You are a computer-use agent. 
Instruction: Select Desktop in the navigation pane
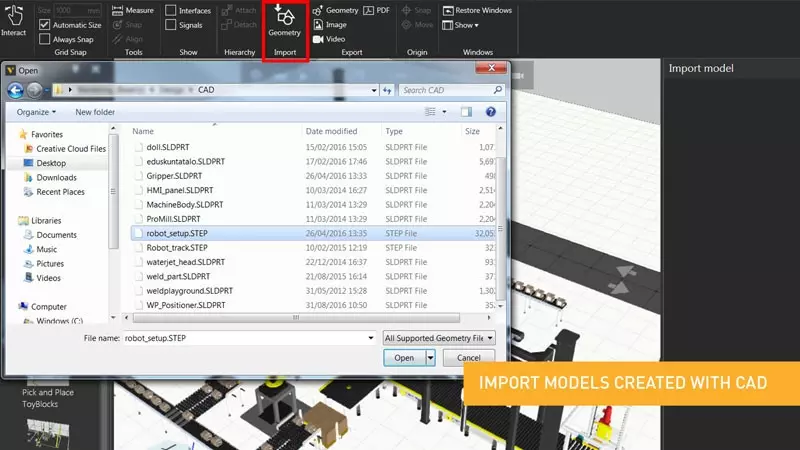[x=50, y=163]
